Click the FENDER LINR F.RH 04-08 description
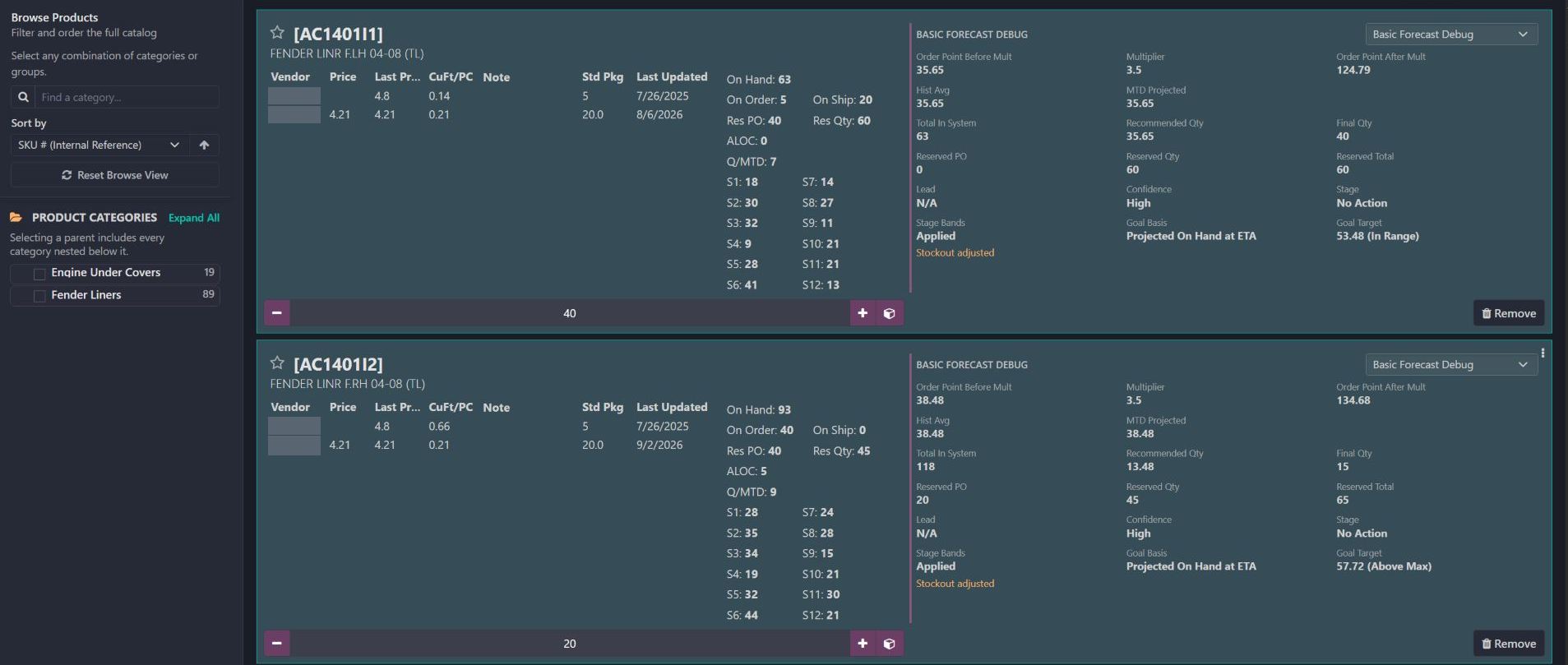This screenshot has width=1568, height=665. tap(348, 384)
